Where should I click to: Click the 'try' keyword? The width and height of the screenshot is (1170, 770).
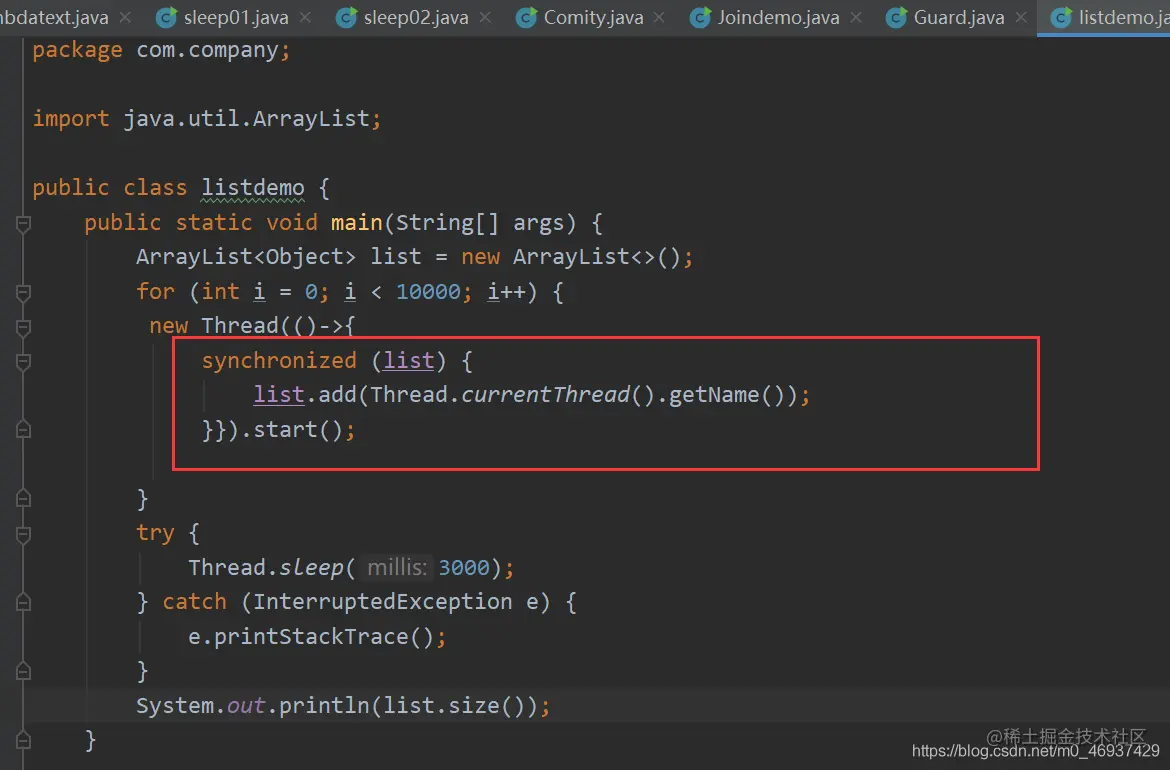(x=155, y=533)
